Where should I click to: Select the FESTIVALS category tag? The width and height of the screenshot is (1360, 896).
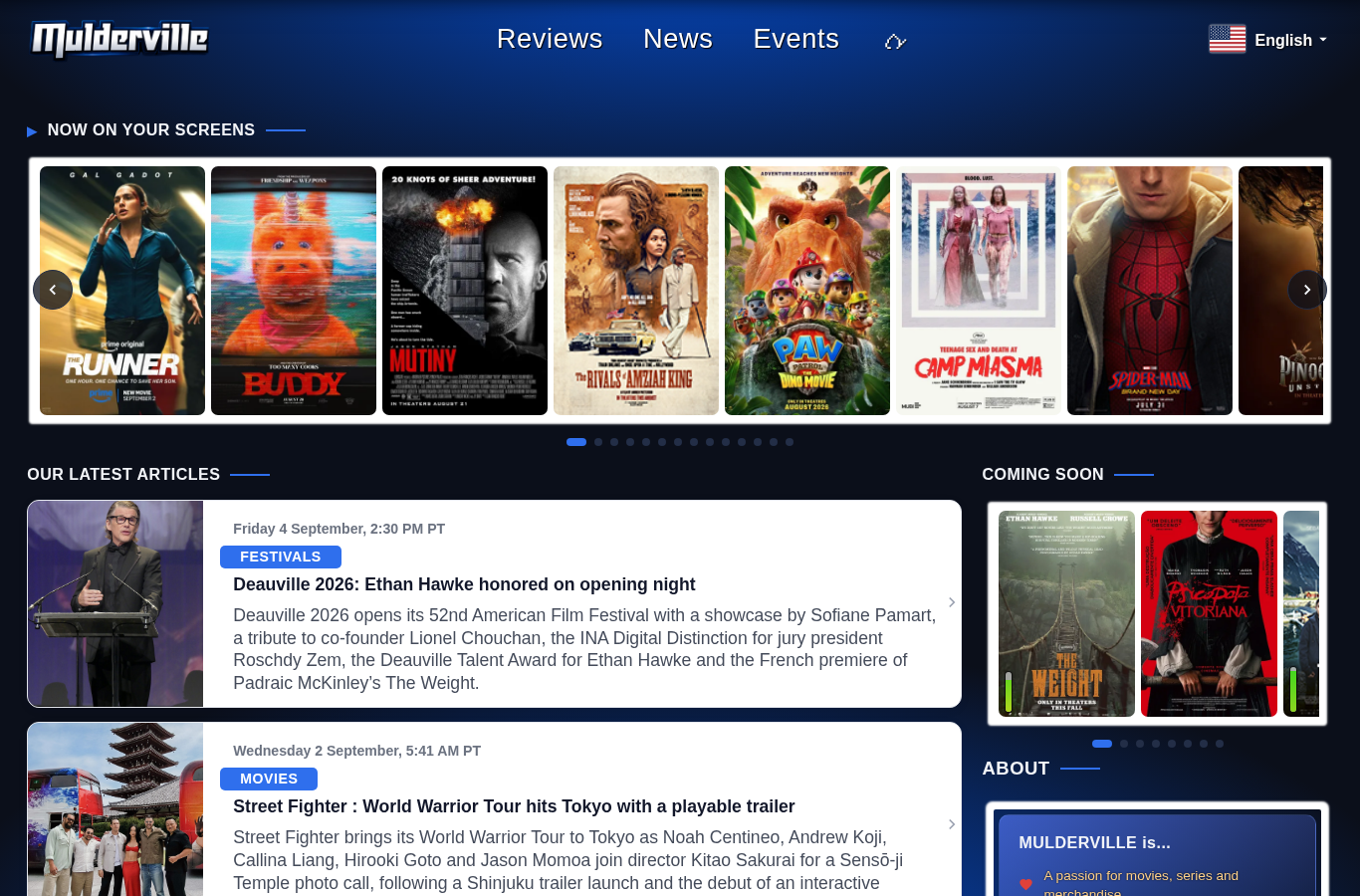click(281, 558)
